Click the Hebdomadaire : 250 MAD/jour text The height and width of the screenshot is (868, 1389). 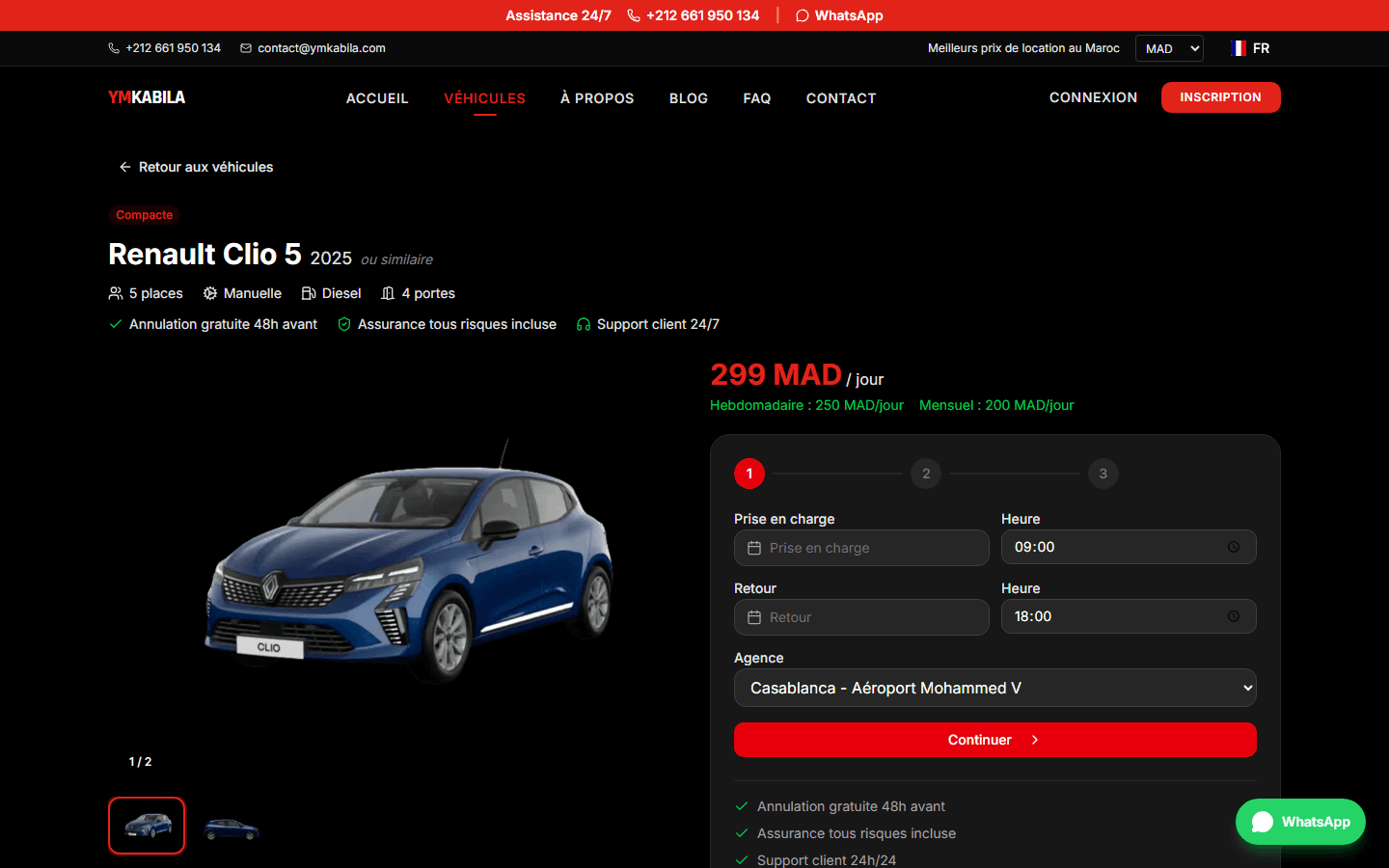(x=806, y=405)
